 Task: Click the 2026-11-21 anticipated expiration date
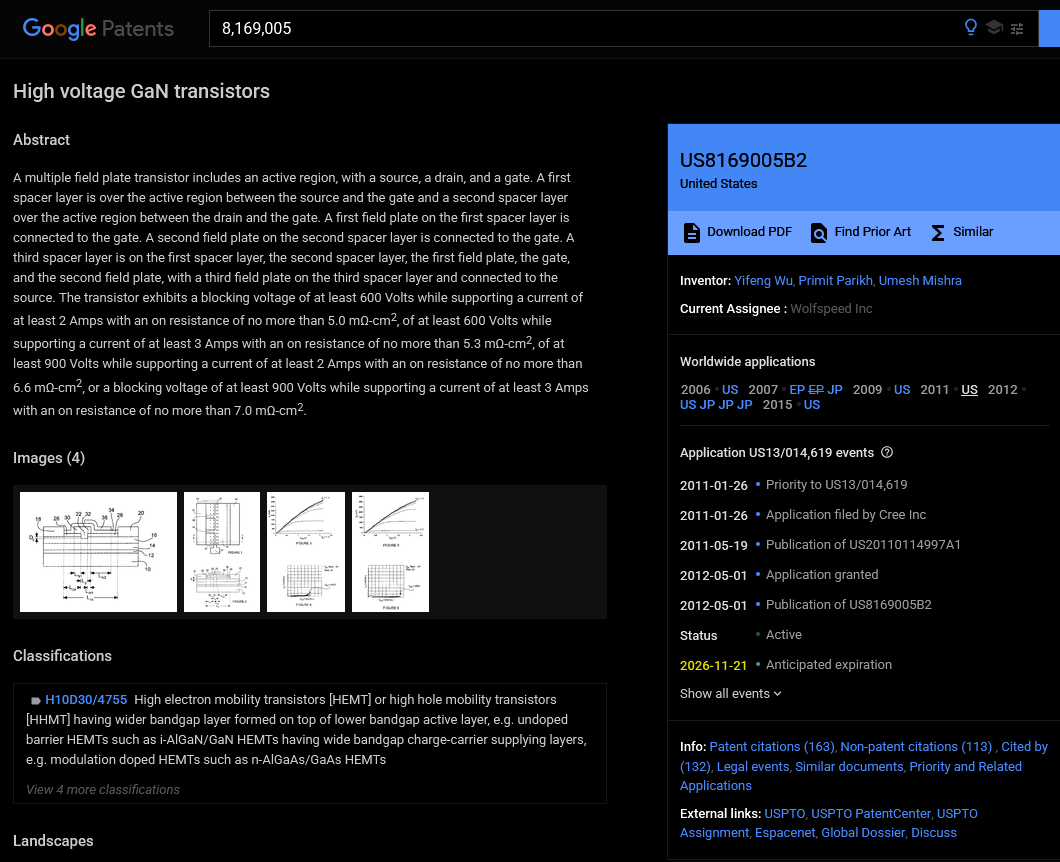[x=713, y=665]
